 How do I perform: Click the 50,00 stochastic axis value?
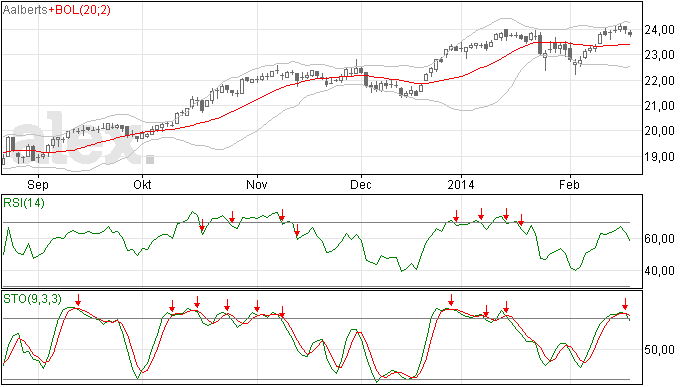point(659,350)
